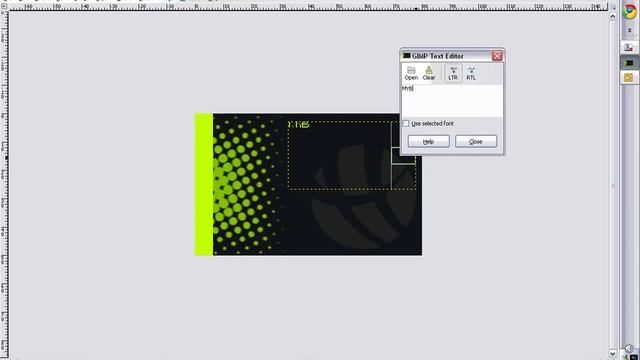Image resolution: width=640 pixels, height=360 pixels.
Task: Click the Help button
Action: (429, 141)
